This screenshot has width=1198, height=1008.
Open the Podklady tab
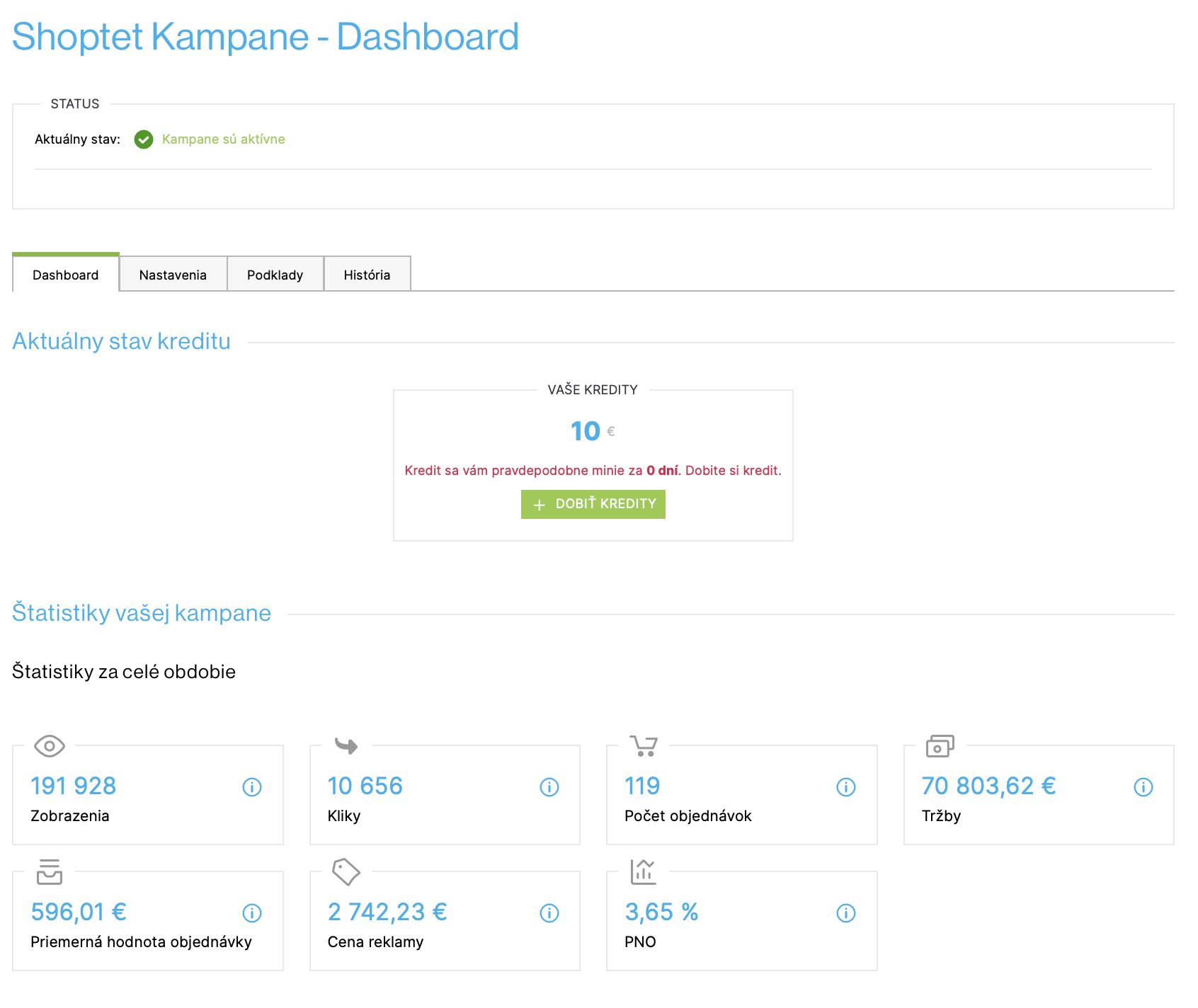tap(275, 275)
